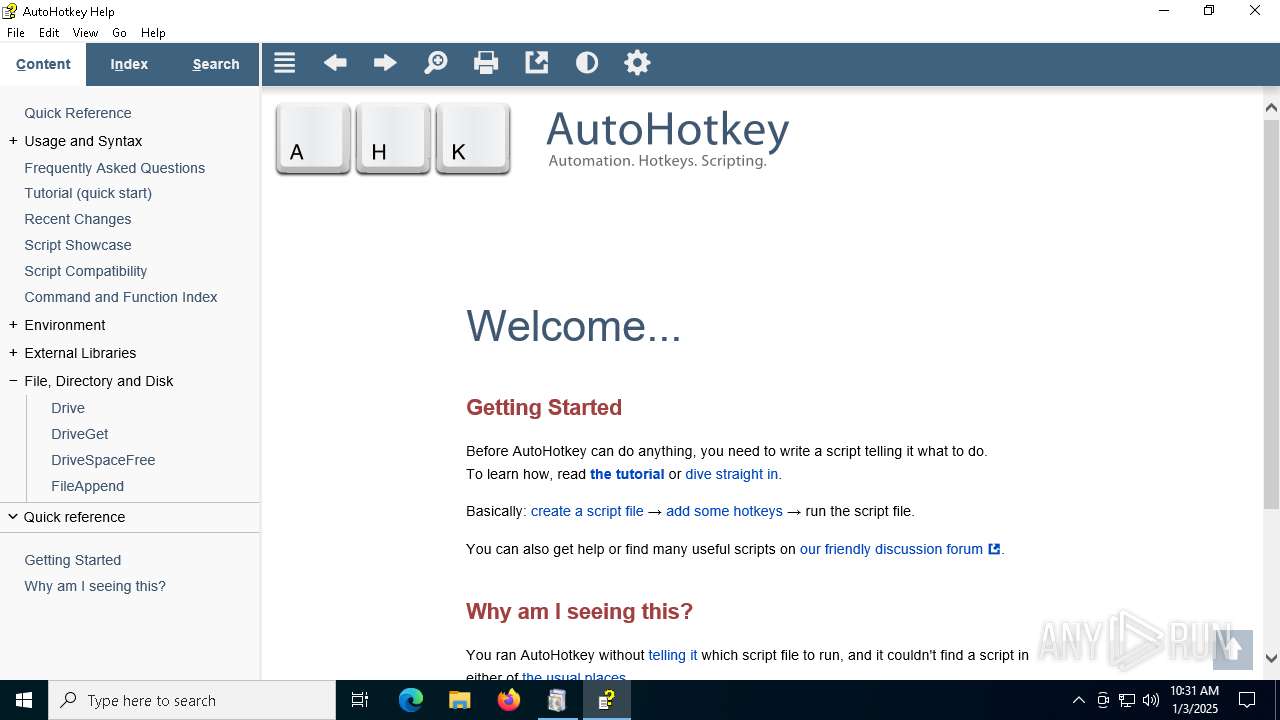Screen dimensions: 1280x720
Task: Open Command and Function Index
Action: pyautogui.click(x=121, y=297)
